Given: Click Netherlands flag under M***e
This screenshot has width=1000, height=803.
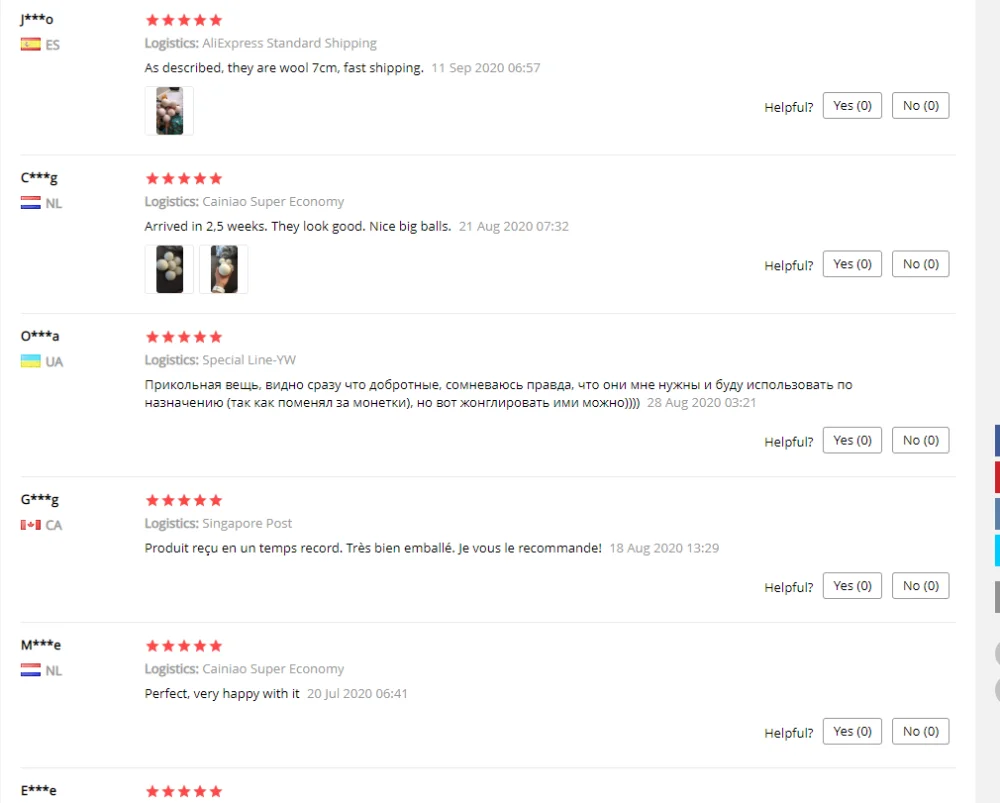Looking at the screenshot, I should point(31,670).
